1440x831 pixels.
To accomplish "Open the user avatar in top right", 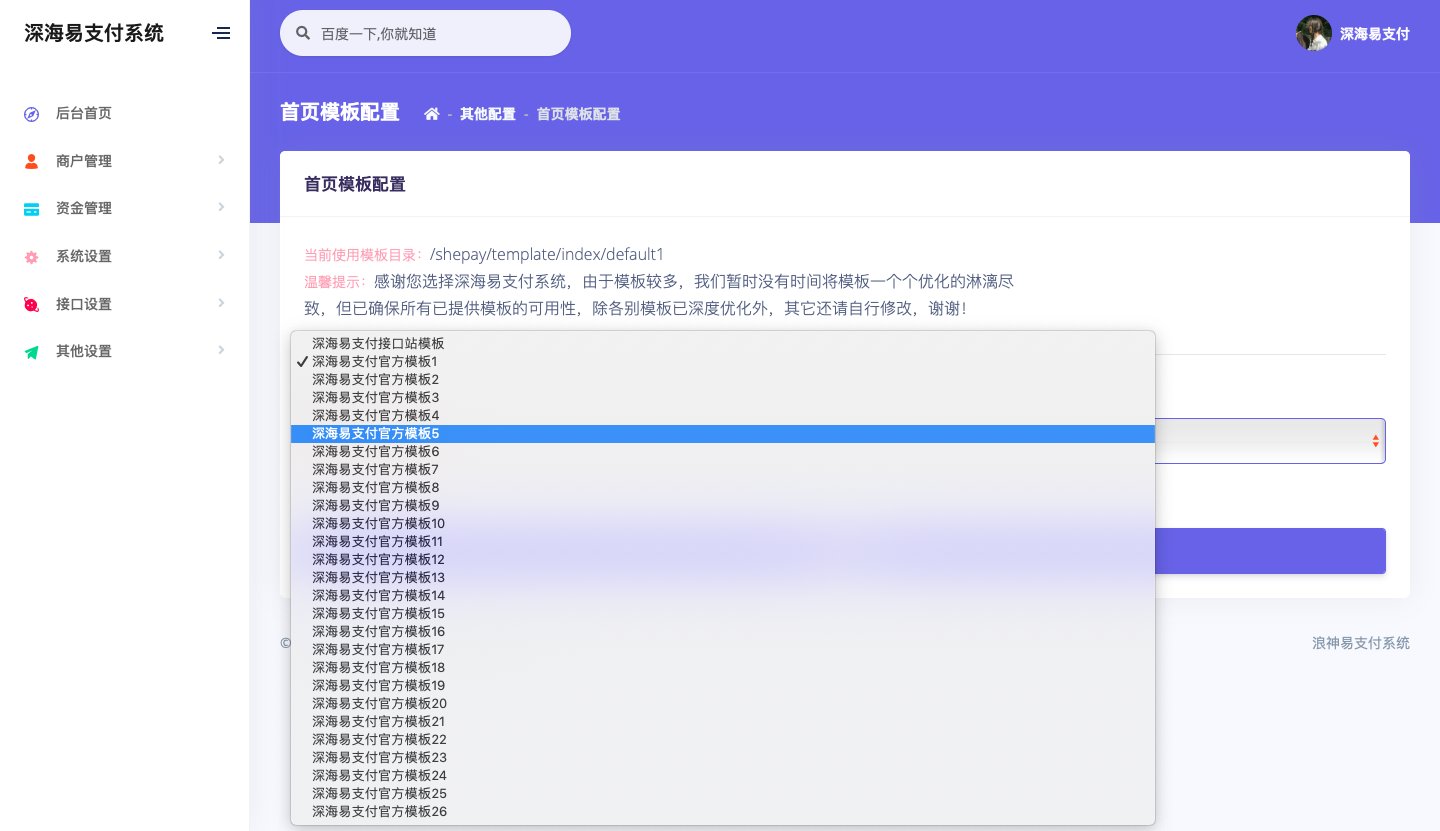I will coord(1313,33).
